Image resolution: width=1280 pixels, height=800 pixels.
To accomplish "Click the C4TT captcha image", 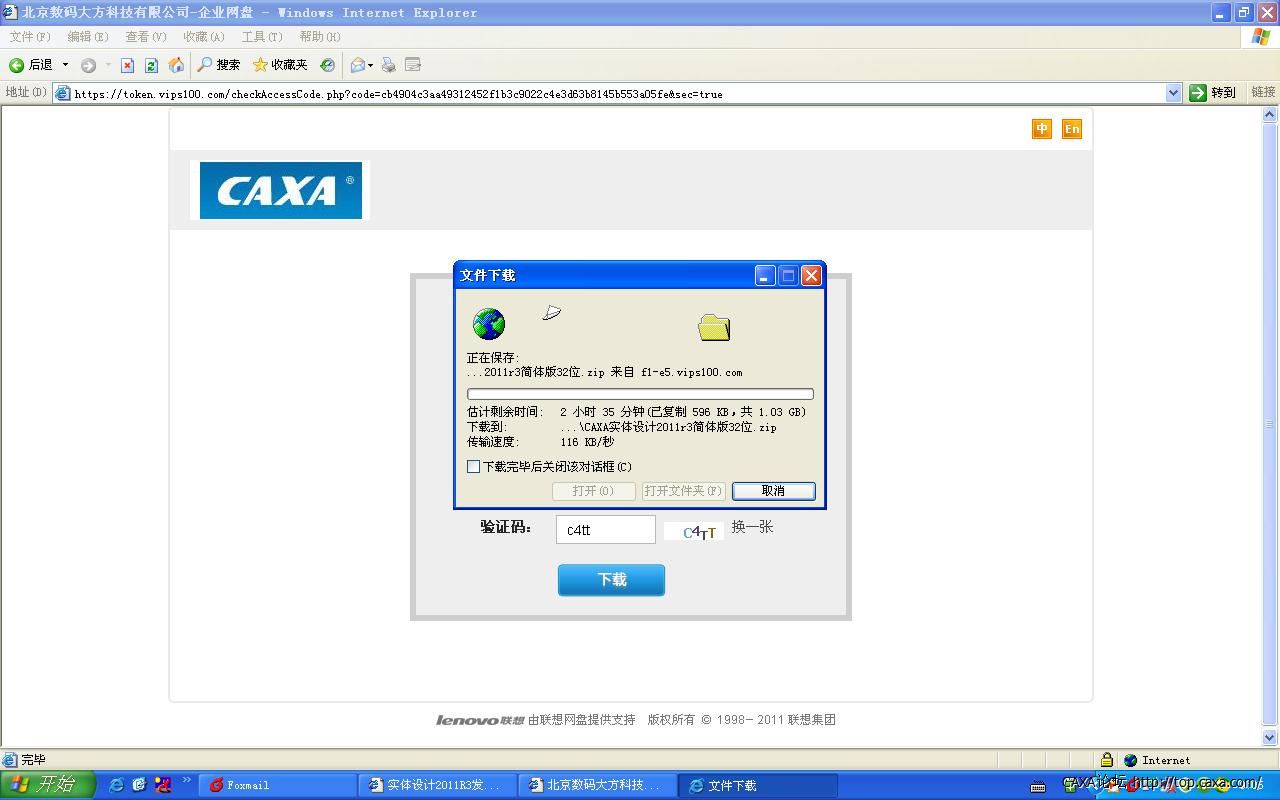I will pos(694,532).
